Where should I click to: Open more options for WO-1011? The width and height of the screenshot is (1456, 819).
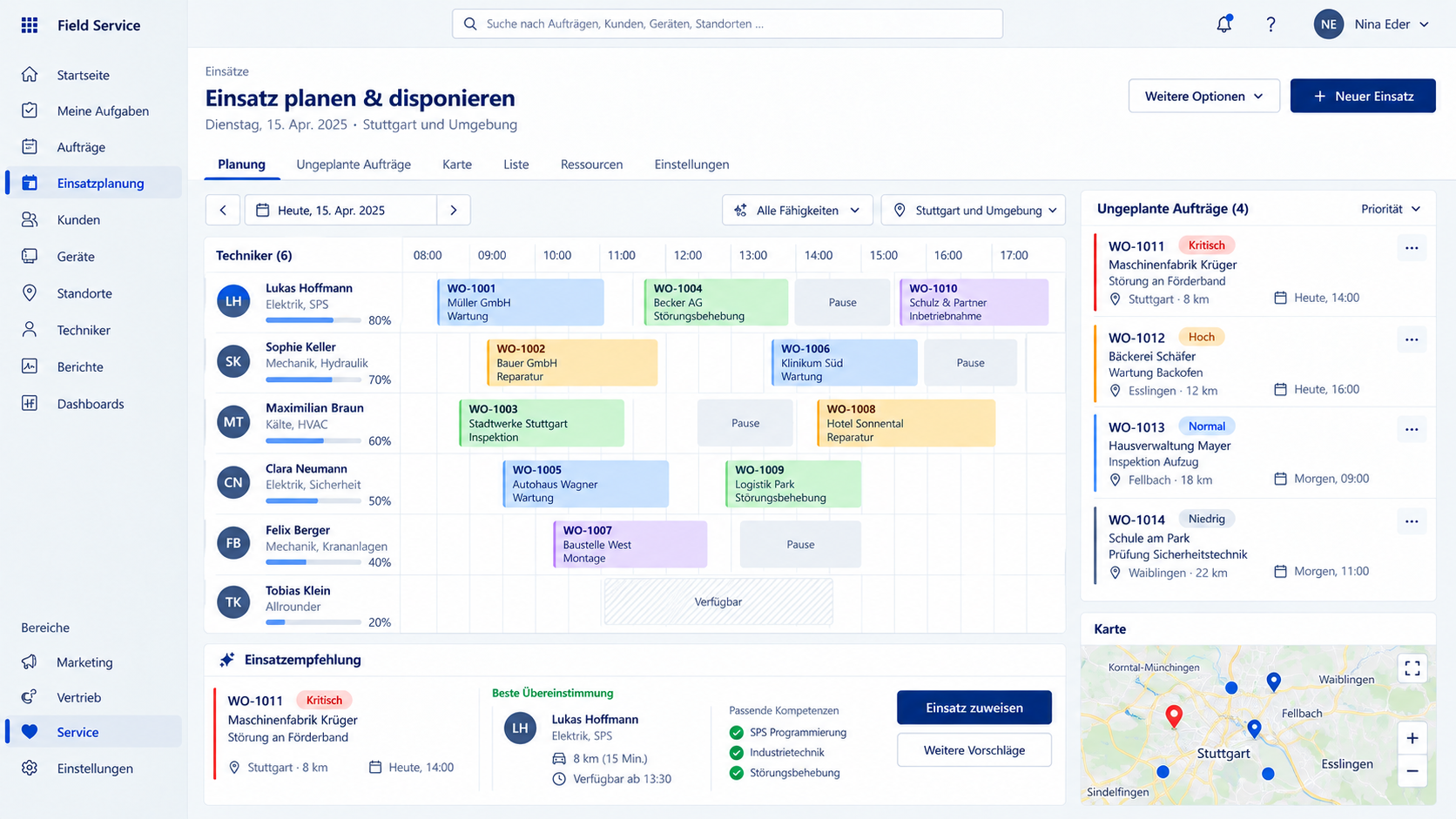[x=1412, y=248]
